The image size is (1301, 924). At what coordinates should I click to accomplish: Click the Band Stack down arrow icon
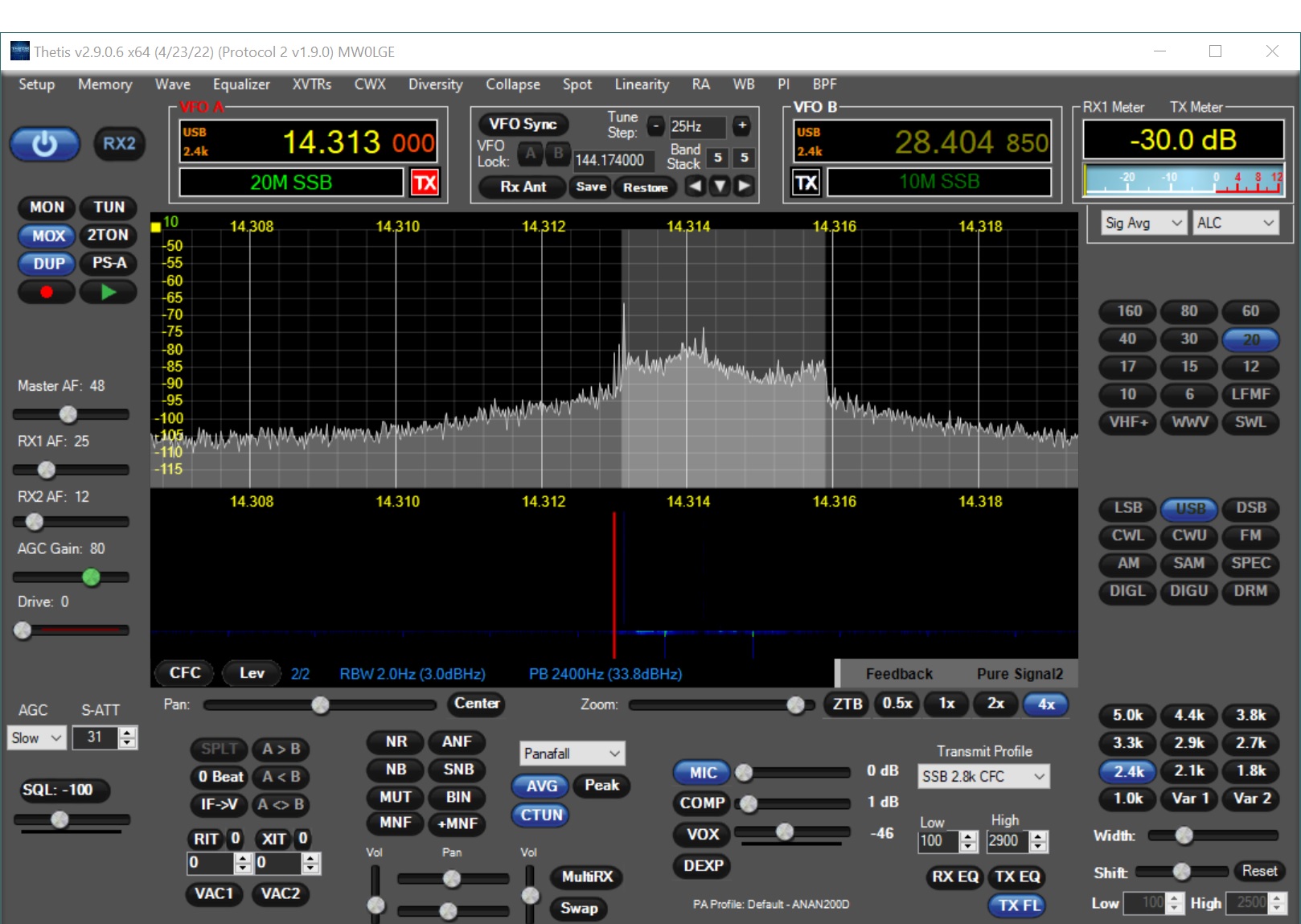pos(720,187)
